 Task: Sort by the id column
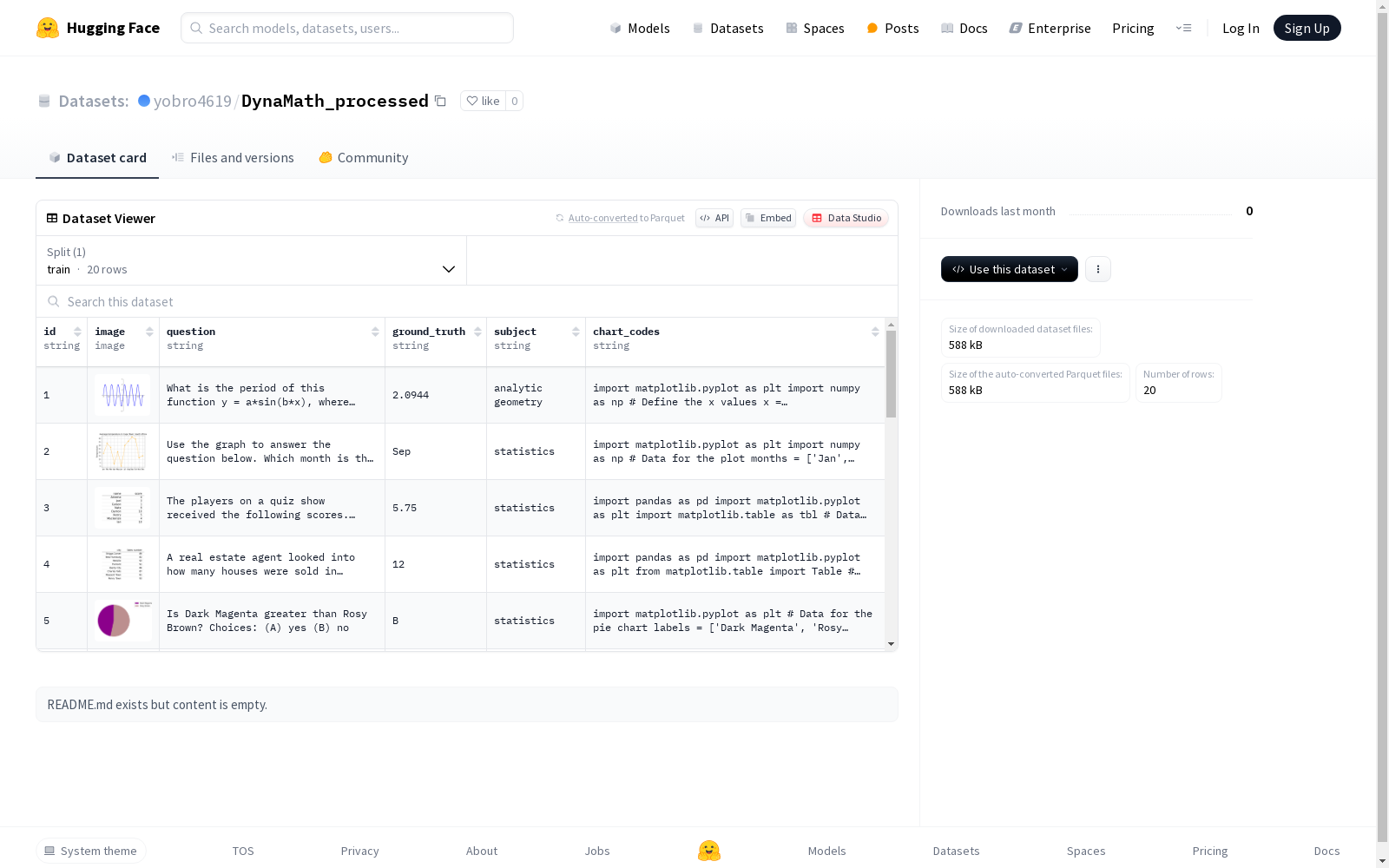[x=77, y=332]
